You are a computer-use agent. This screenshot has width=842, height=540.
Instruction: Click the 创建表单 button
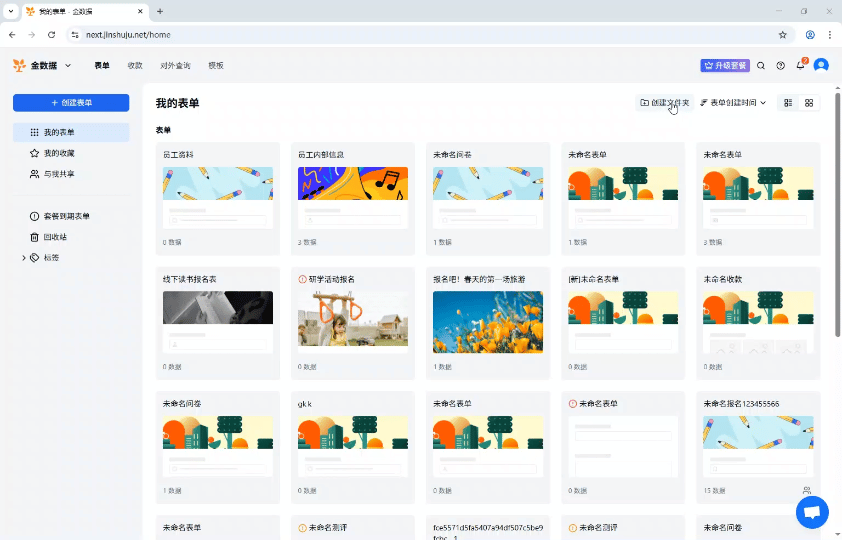pos(71,103)
